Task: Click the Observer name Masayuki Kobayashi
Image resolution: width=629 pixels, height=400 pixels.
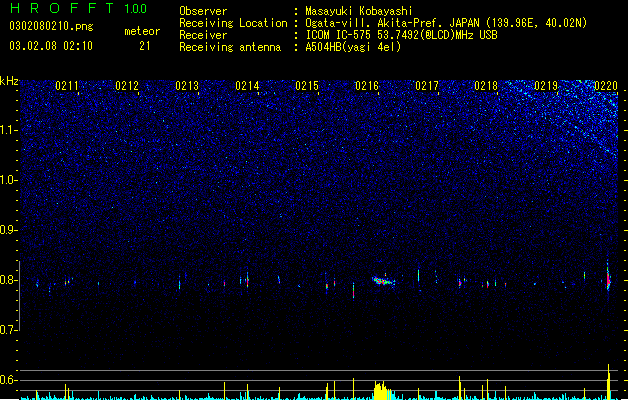Action: (359, 11)
